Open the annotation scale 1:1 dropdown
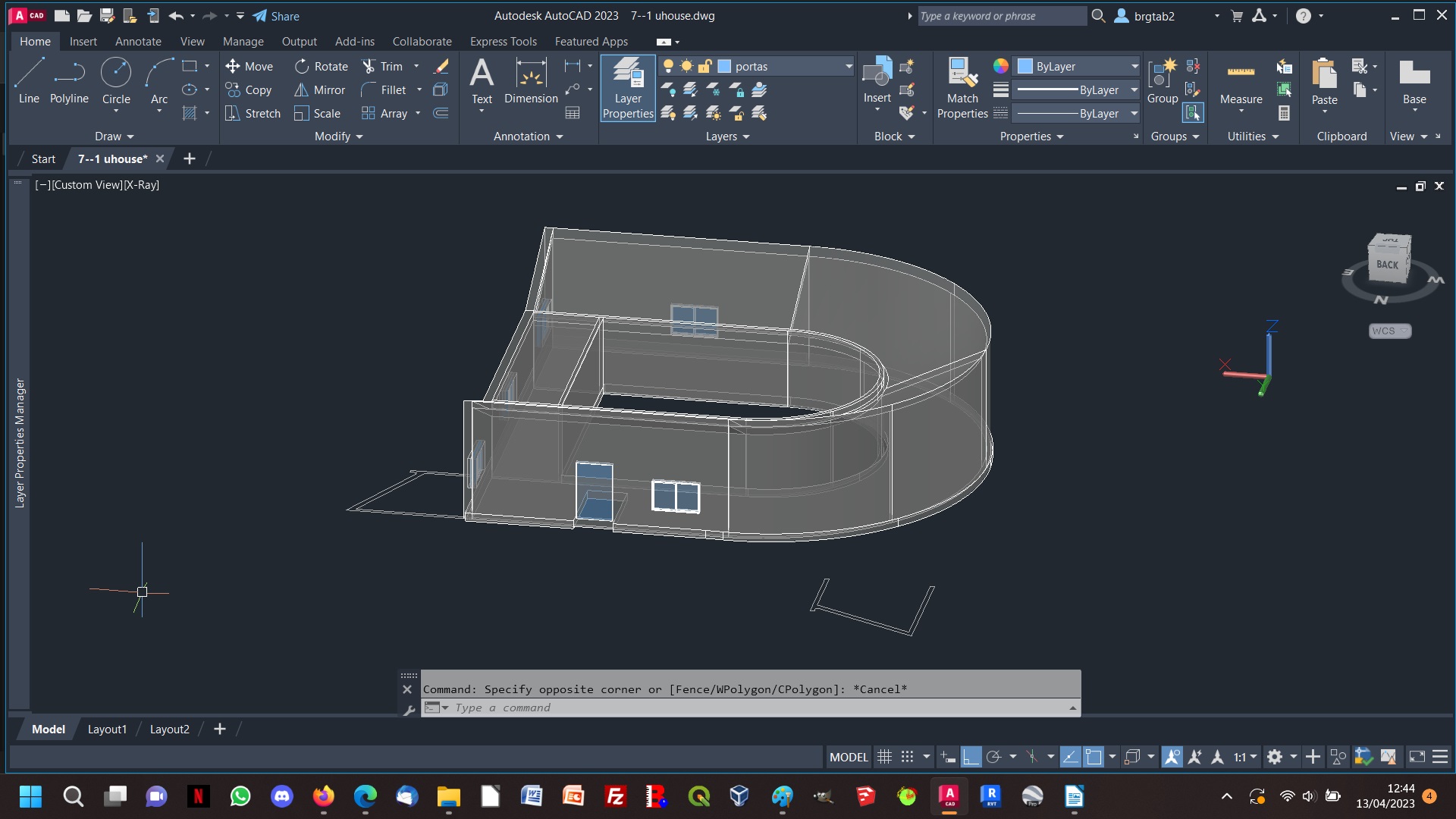This screenshot has width=1456, height=819. pos(1245,757)
